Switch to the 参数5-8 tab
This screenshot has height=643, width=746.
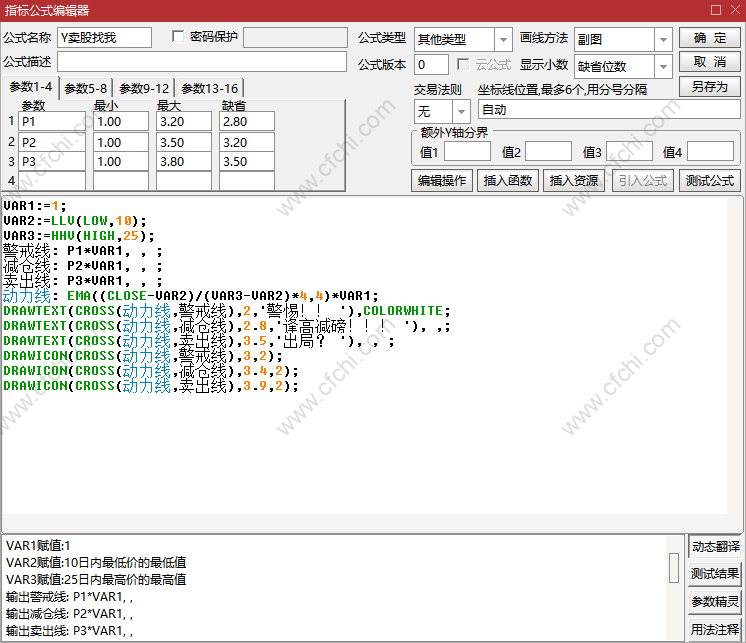[86, 88]
